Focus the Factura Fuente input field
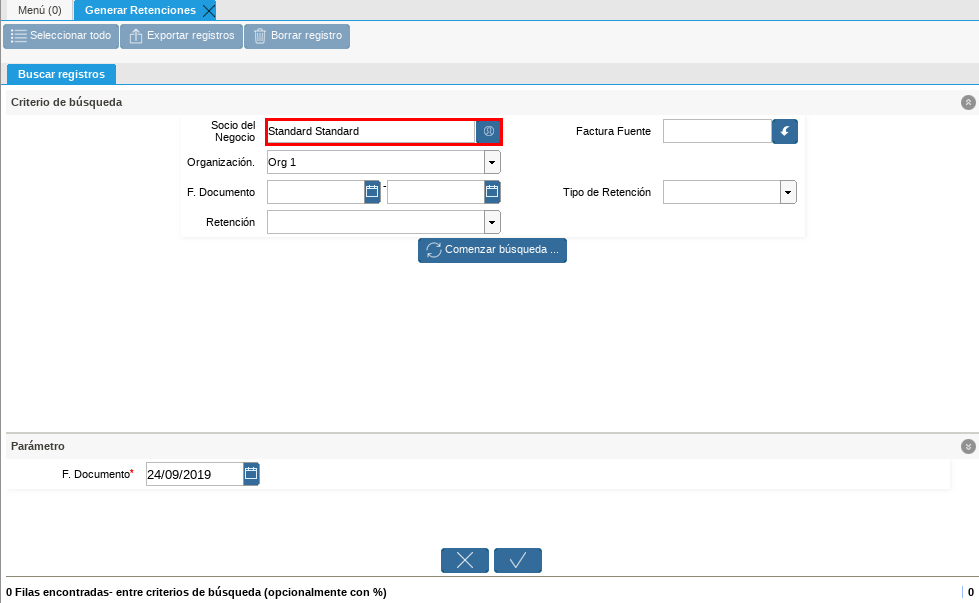Image resolution: width=979 pixels, height=603 pixels. pos(717,131)
